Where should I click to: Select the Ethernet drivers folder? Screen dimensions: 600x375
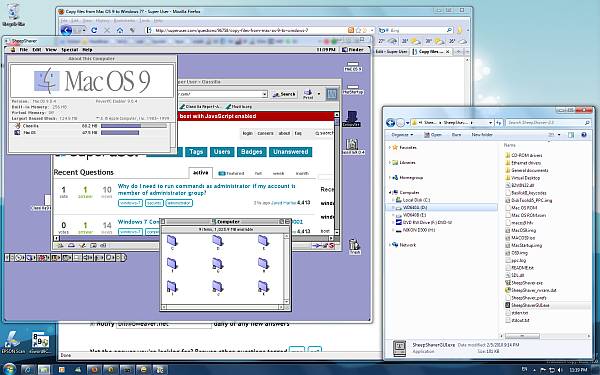point(523,163)
